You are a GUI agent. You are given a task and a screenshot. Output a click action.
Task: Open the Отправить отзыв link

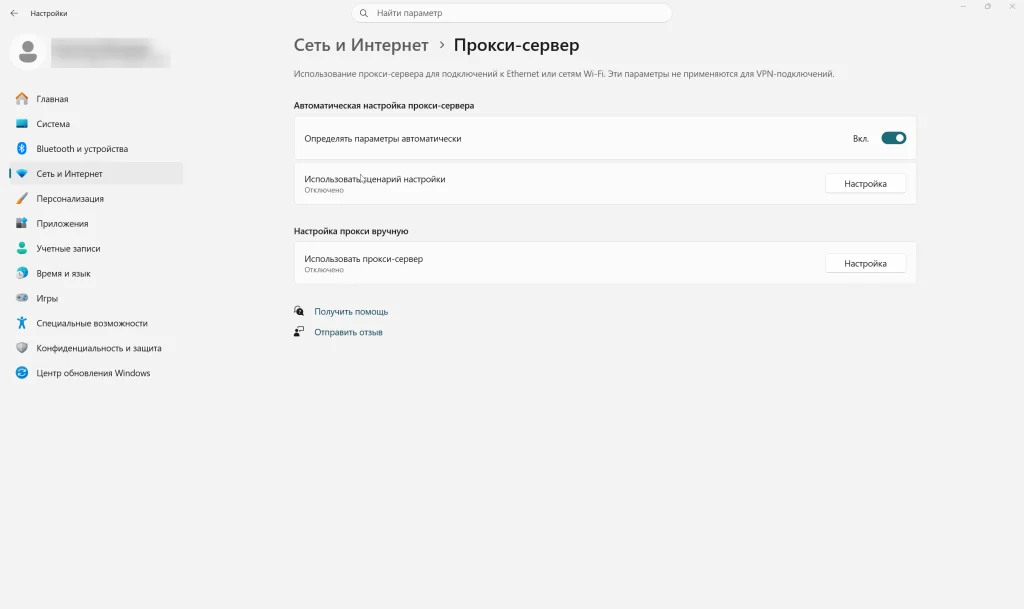click(348, 332)
